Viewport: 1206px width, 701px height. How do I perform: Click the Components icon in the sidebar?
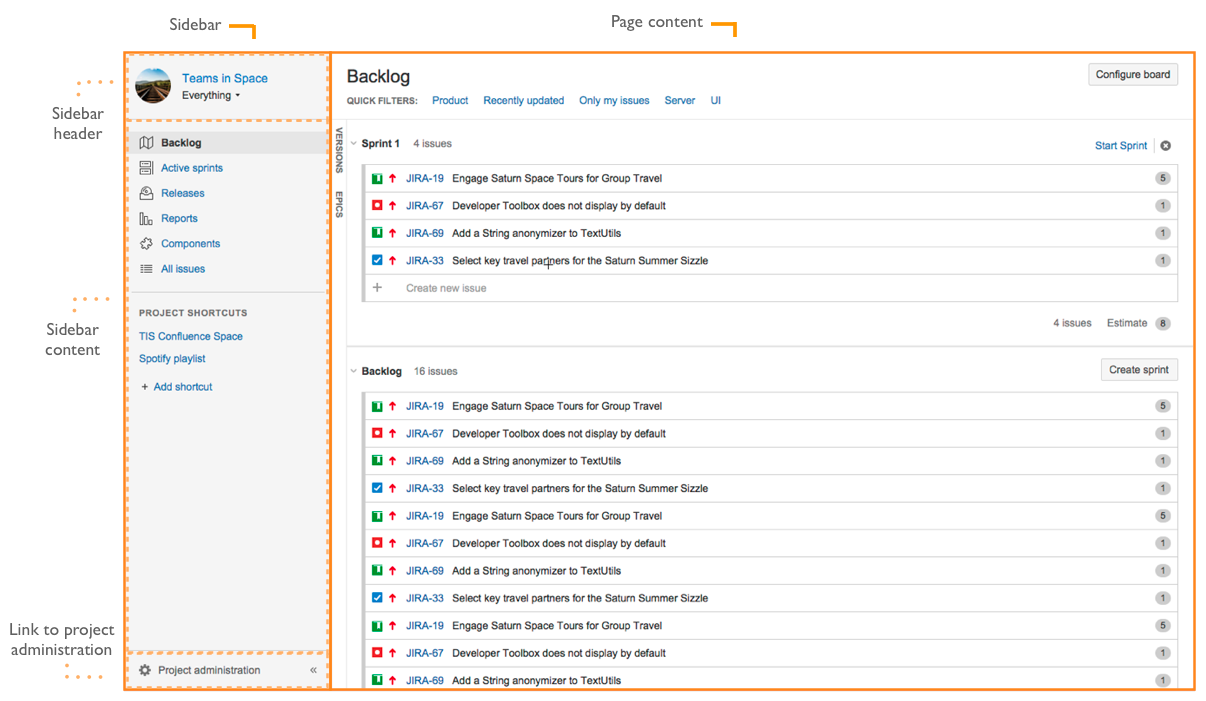[x=143, y=243]
